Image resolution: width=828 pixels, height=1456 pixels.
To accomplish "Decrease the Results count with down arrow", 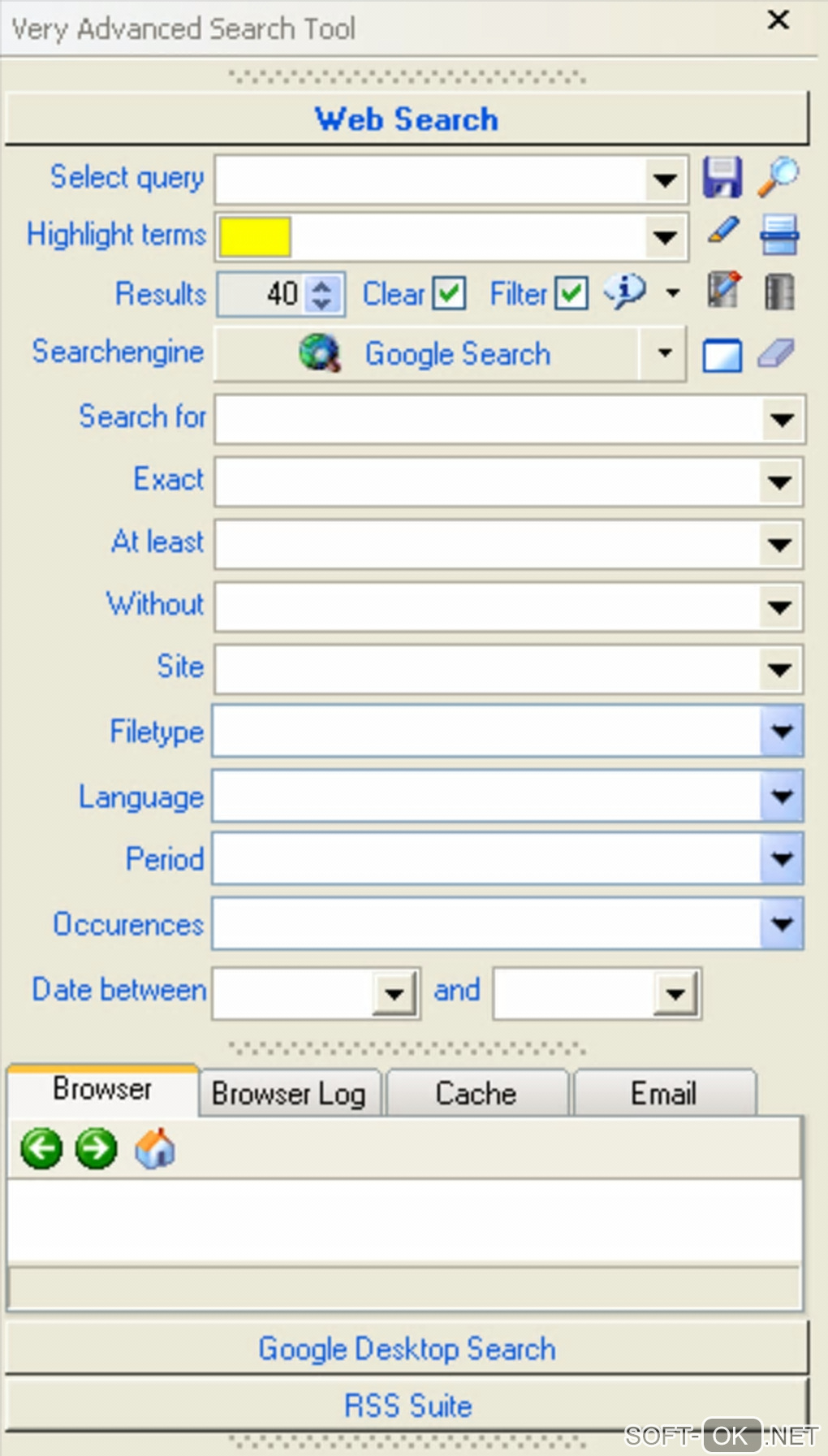I will [x=322, y=303].
